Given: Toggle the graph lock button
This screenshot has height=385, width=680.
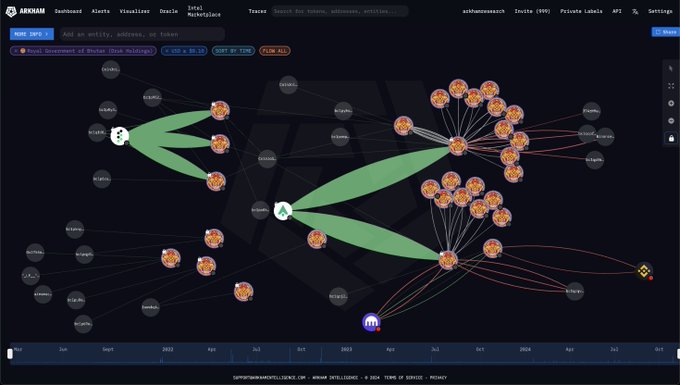Looking at the screenshot, I should pyautogui.click(x=671, y=138).
